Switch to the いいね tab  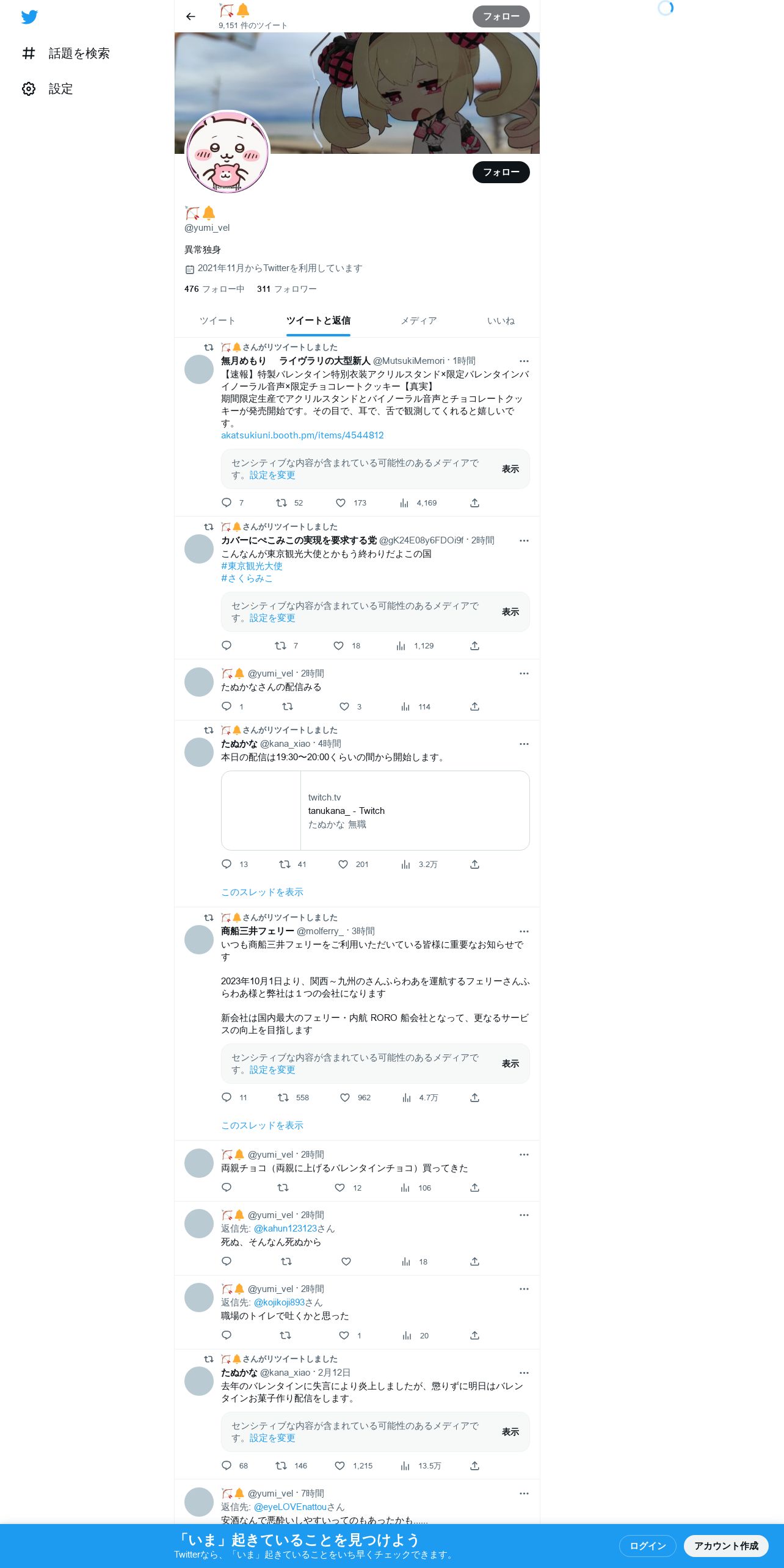(501, 321)
